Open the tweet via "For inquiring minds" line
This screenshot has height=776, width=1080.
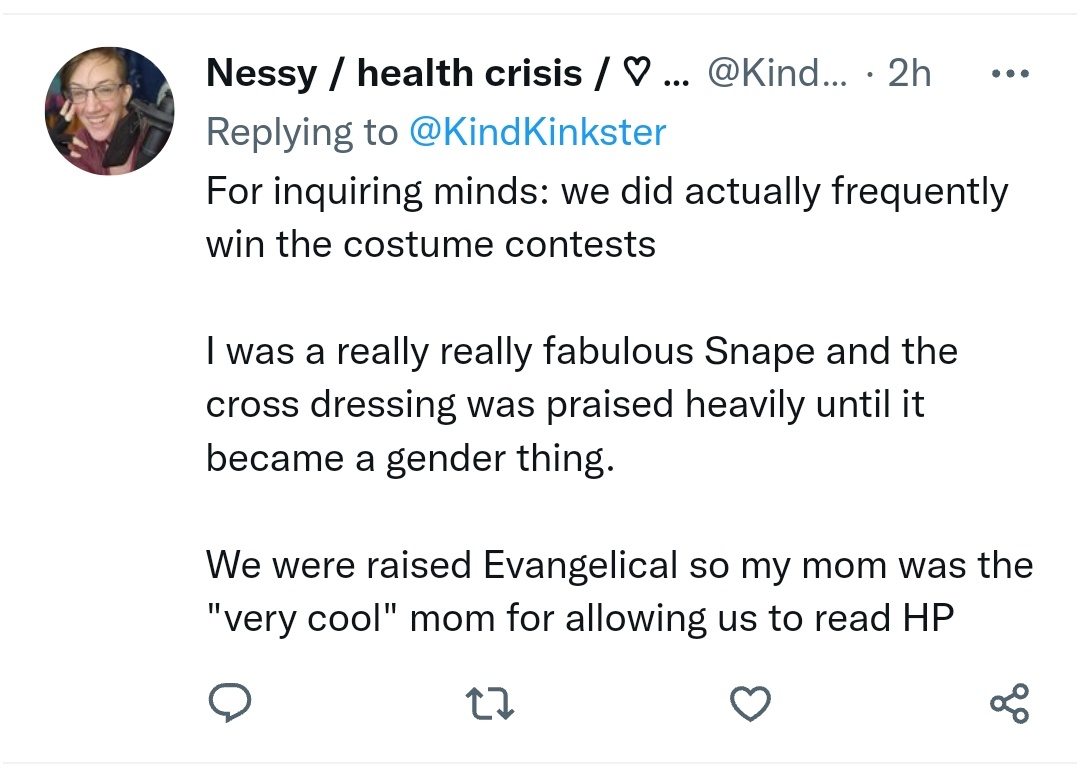click(607, 191)
